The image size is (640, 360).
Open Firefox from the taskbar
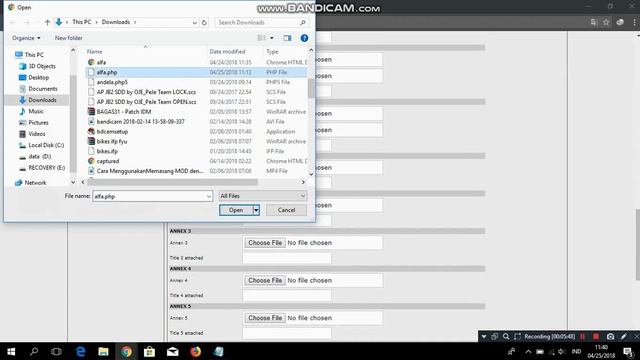click(196, 351)
